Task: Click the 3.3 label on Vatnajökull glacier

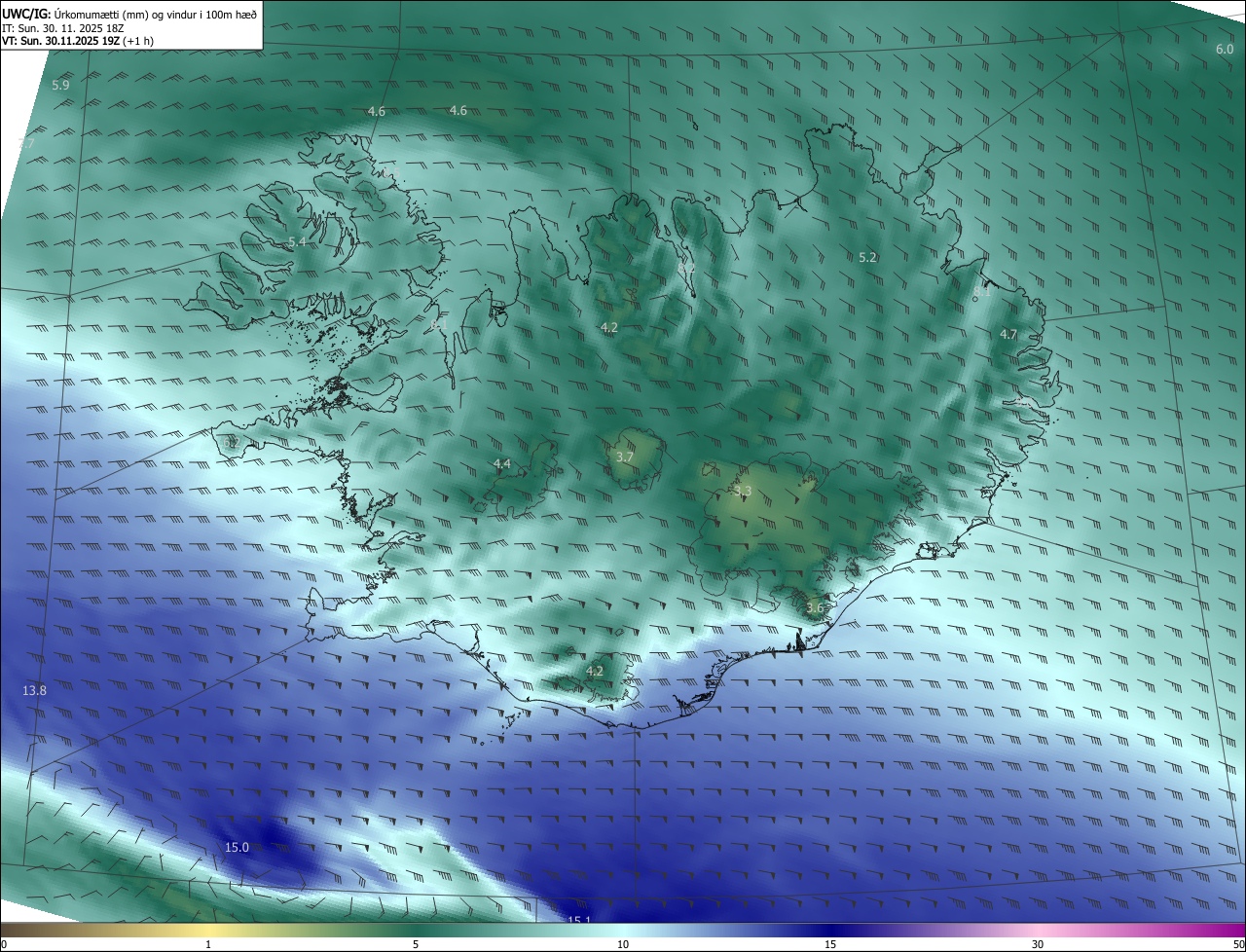Action: [x=743, y=492]
